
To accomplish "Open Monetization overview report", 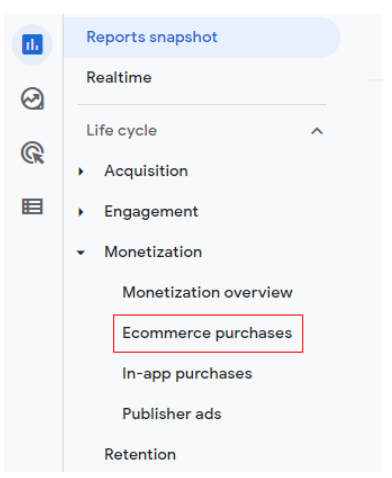I will coord(207,292).
